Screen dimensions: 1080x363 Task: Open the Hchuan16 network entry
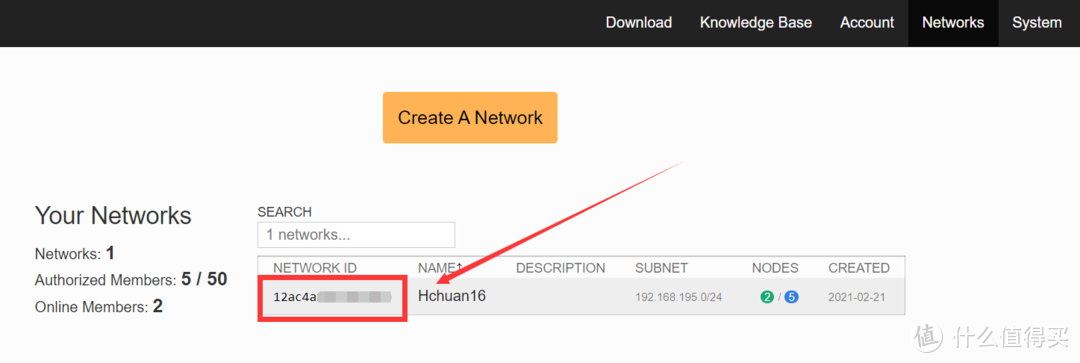click(452, 296)
